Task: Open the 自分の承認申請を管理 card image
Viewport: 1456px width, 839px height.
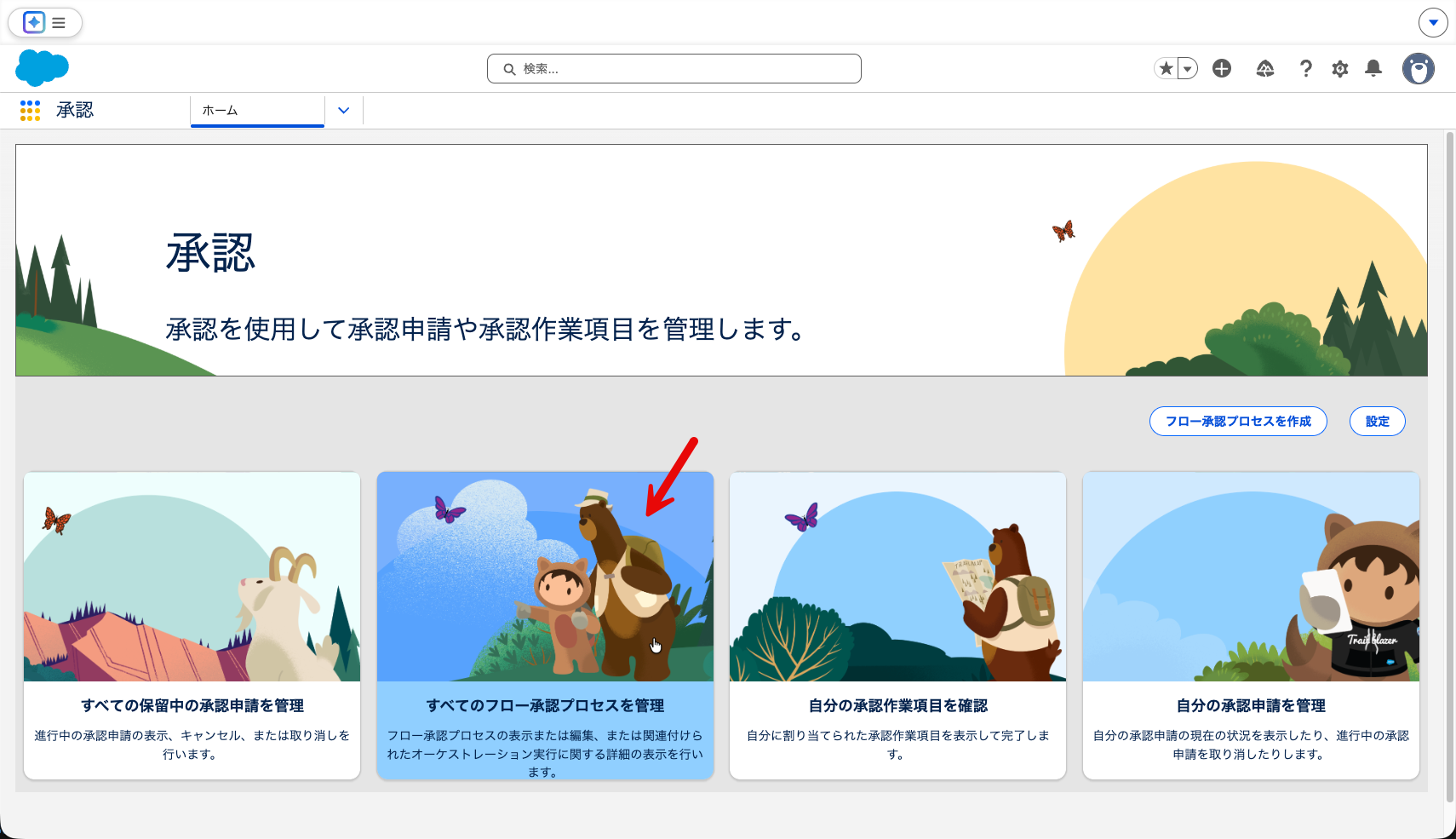Action: tap(1251, 577)
